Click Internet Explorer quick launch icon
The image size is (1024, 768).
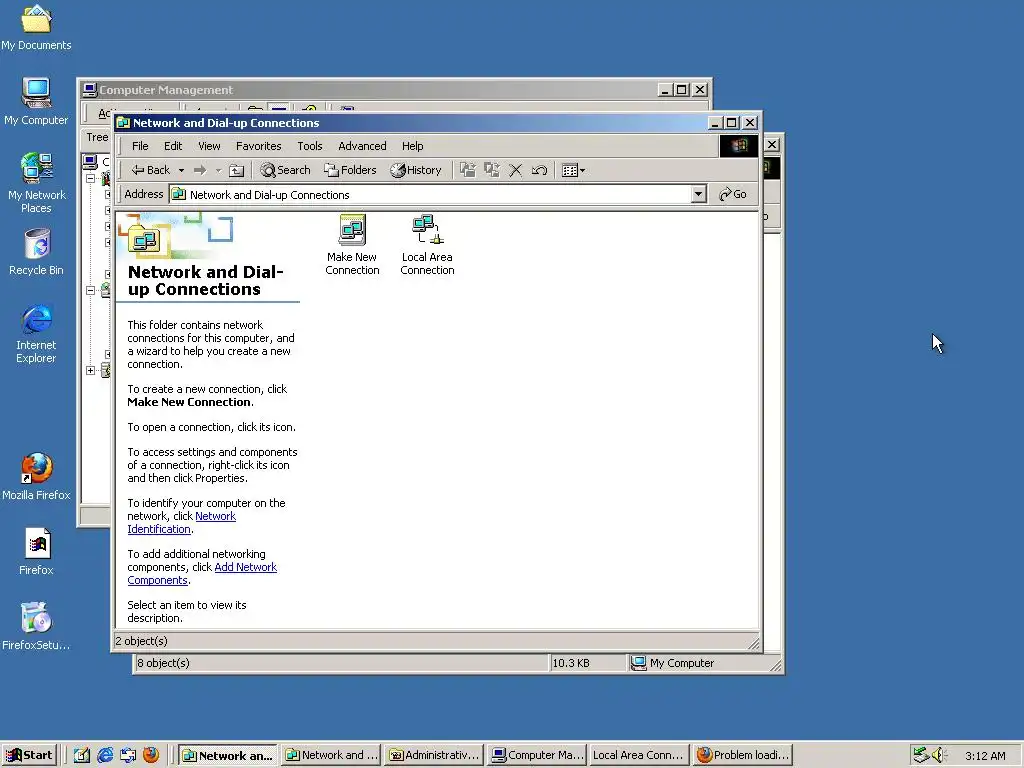(104, 756)
